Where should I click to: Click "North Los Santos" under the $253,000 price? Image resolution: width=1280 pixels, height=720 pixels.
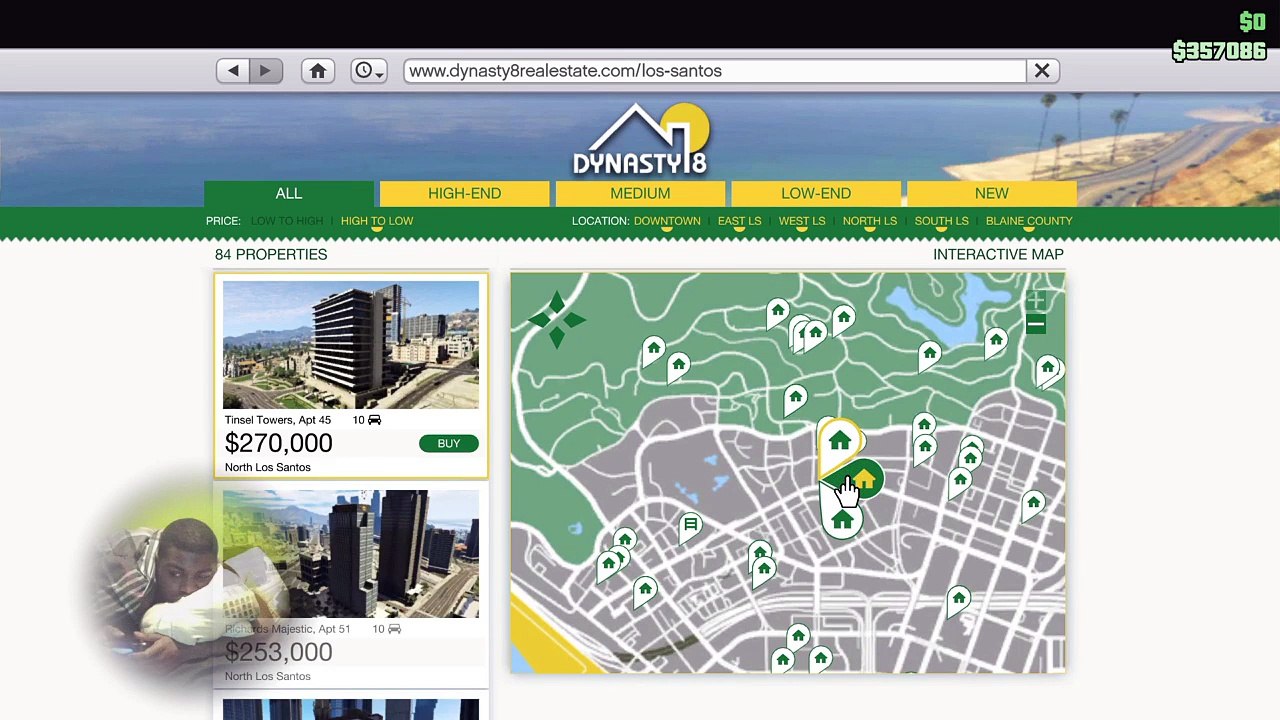268,677
